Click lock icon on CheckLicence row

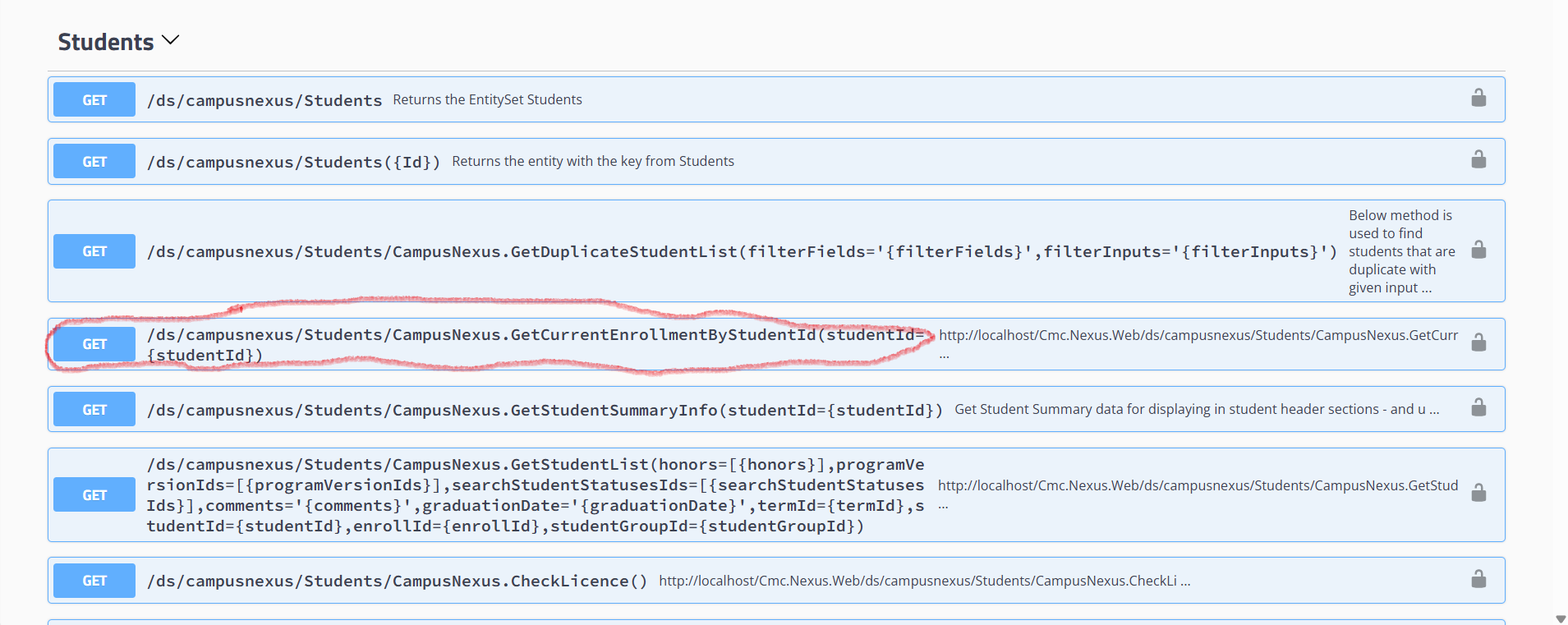pos(1478,579)
